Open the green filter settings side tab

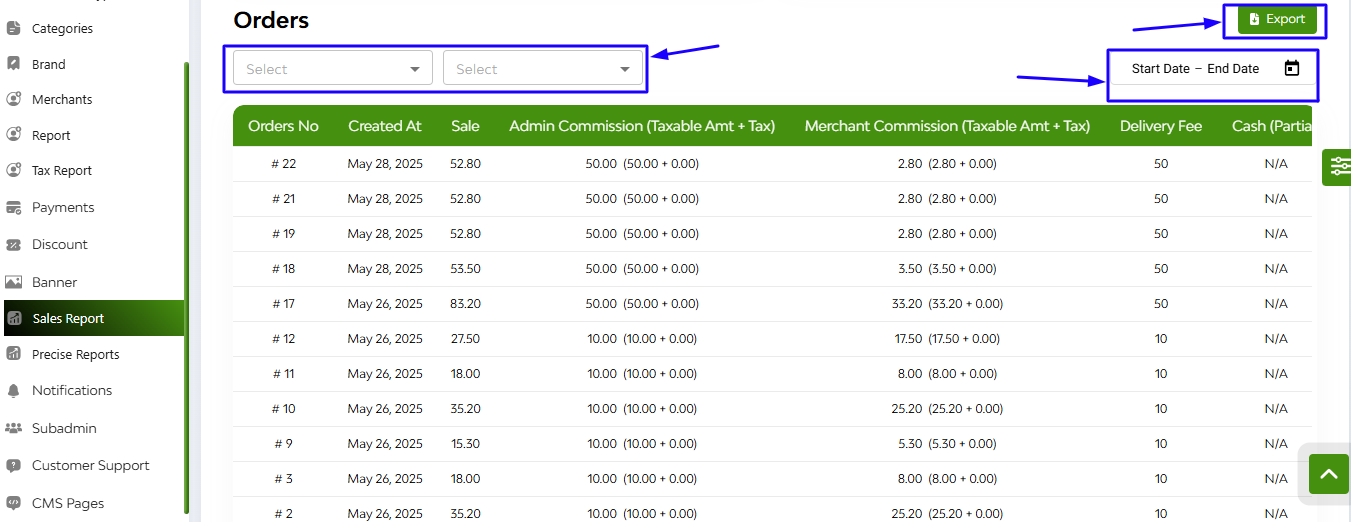1337,166
